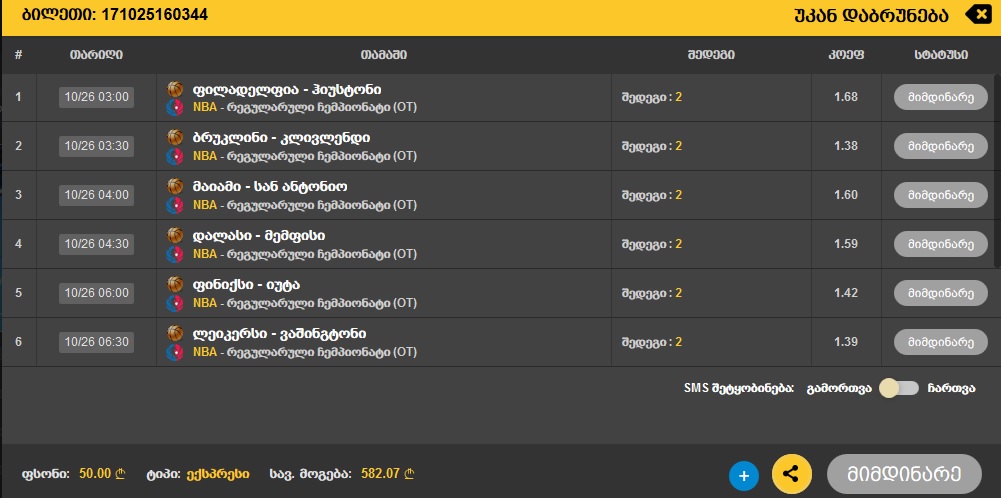
Task: Click the odds value 1.60
Action: point(846,195)
